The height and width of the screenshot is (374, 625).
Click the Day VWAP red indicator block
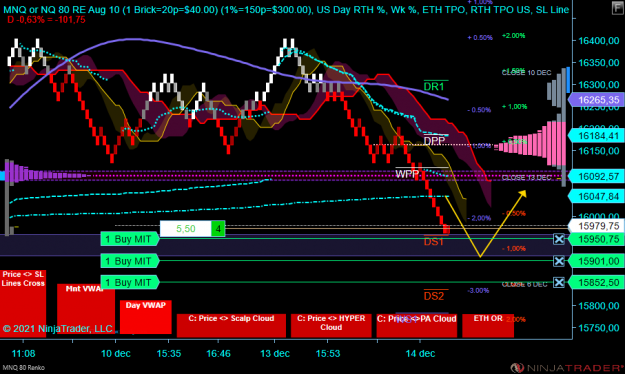tap(145, 317)
